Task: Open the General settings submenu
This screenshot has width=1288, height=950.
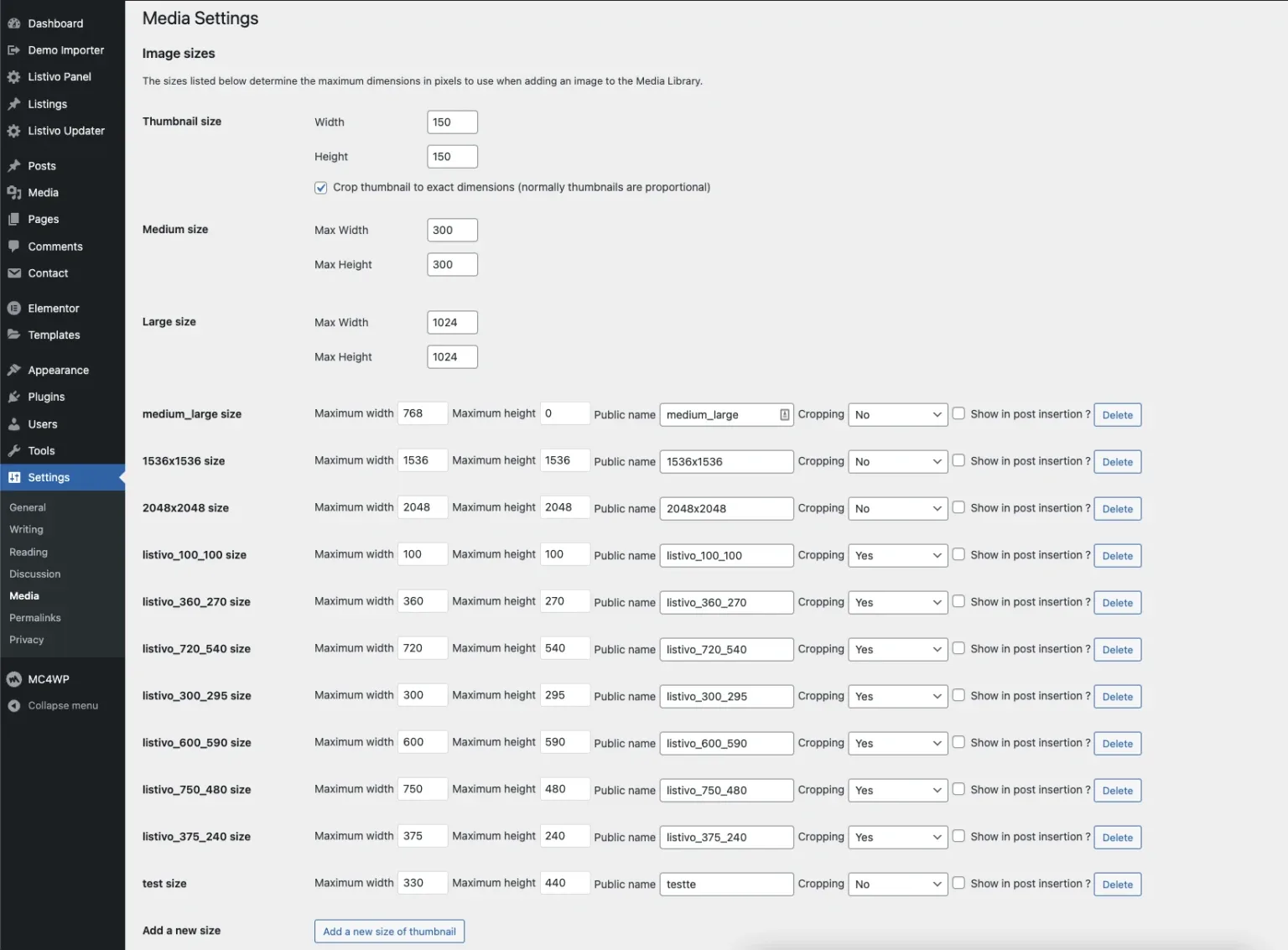Action: pos(28,507)
